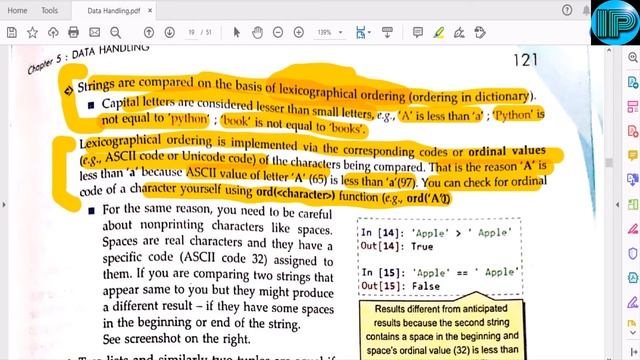Click the heading 'Strings are compared on the basis'

[169, 84]
